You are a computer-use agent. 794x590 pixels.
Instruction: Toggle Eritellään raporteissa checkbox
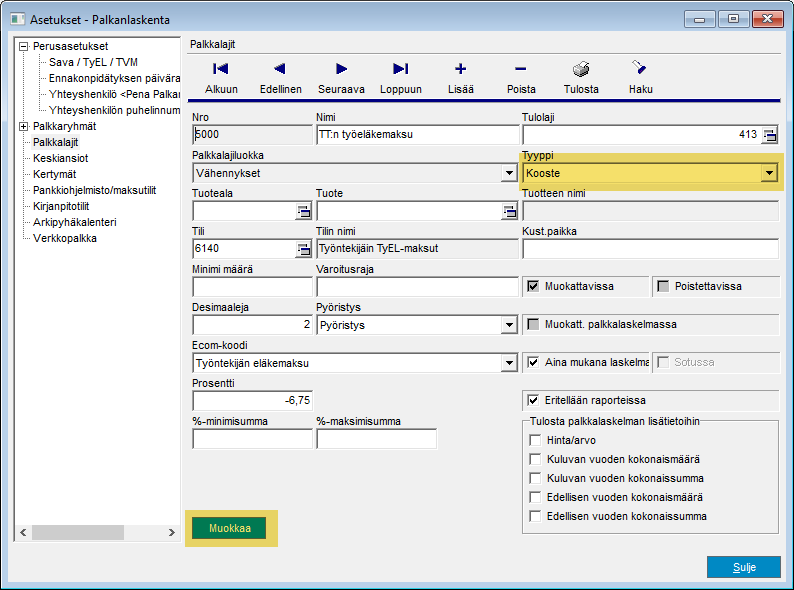[x=533, y=400]
